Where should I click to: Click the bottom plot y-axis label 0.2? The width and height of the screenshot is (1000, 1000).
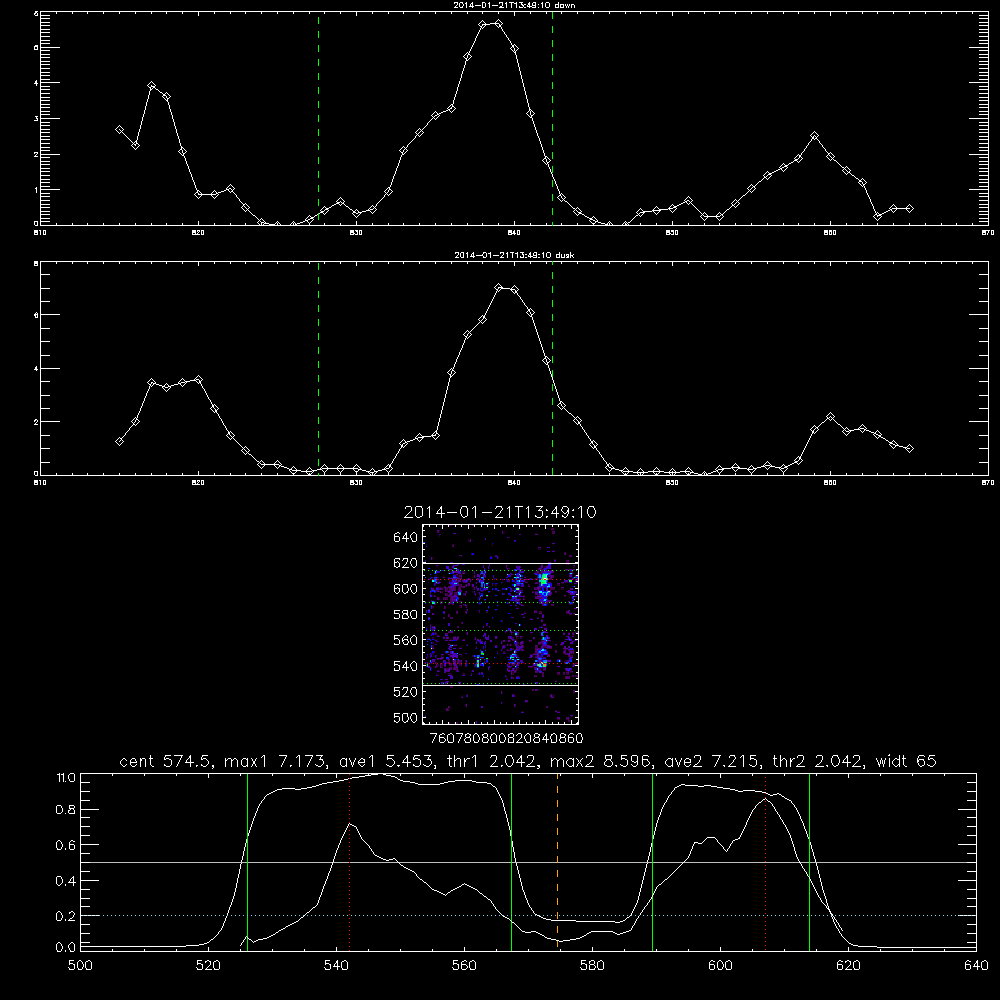pos(66,916)
